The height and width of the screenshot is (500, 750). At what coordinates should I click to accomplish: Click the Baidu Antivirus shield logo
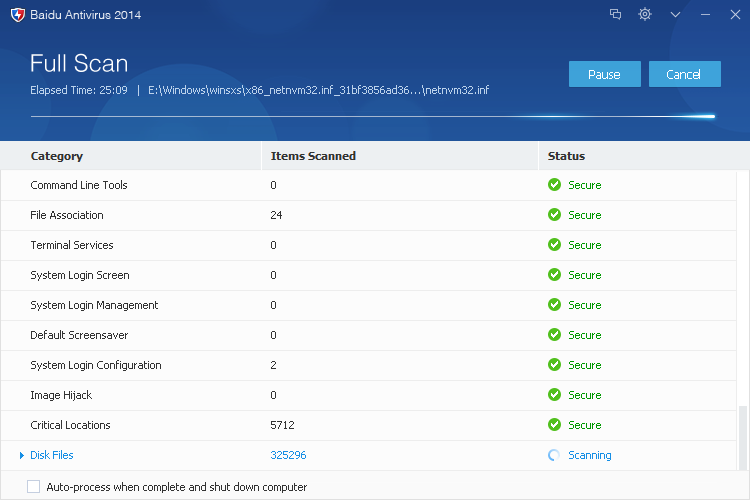(x=18, y=15)
